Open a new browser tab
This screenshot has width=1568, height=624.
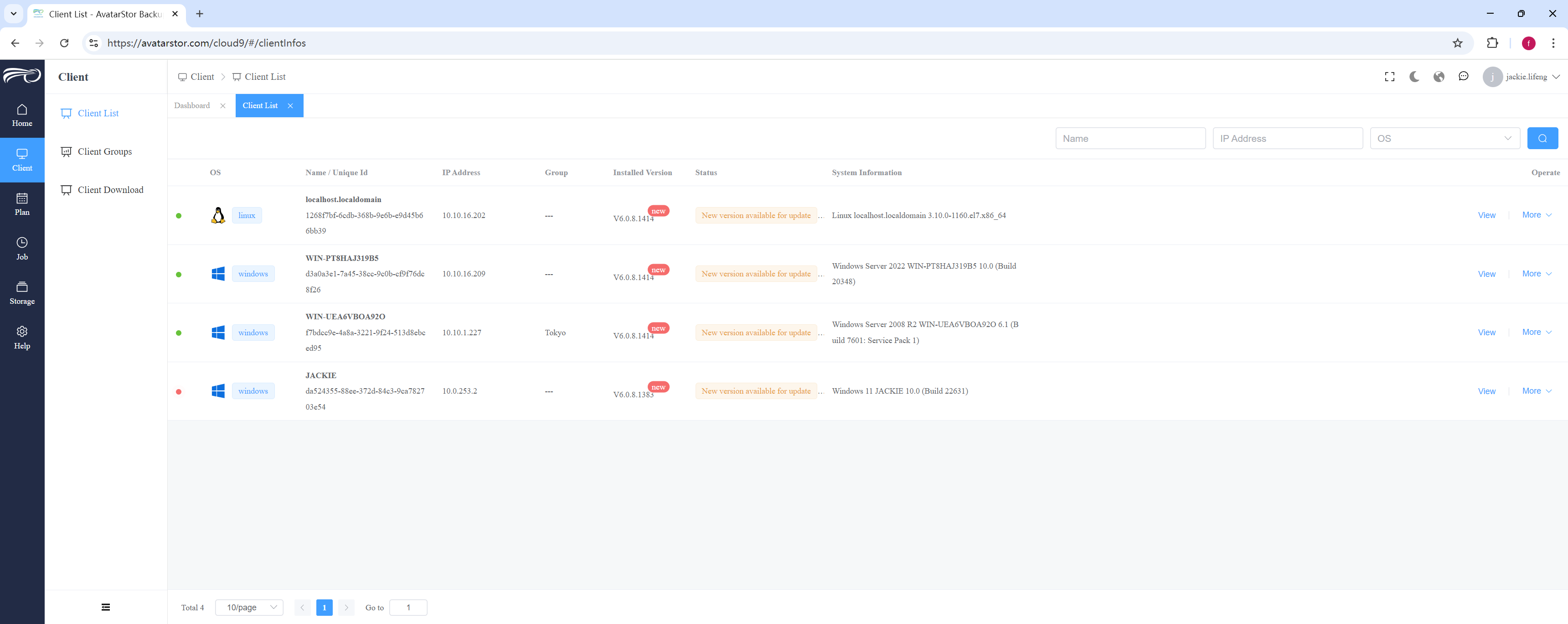200,13
